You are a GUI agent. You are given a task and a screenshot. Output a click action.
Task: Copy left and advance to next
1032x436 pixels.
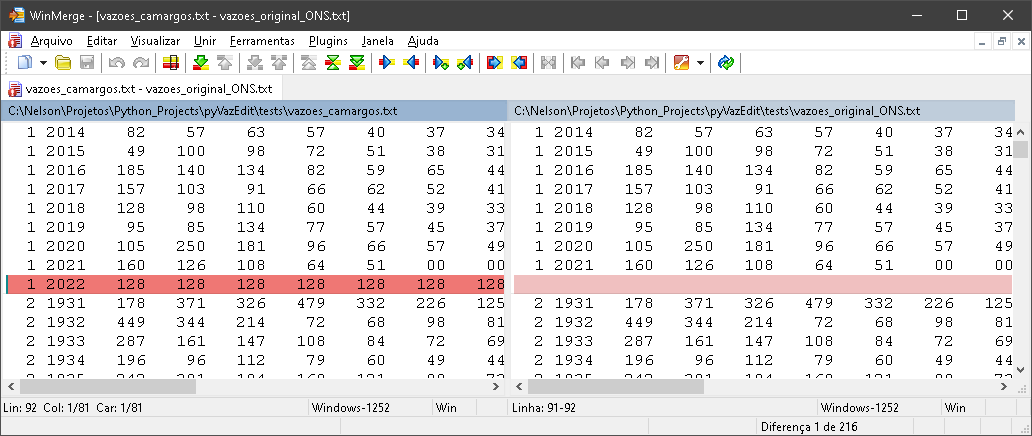pyautogui.click(x=465, y=63)
